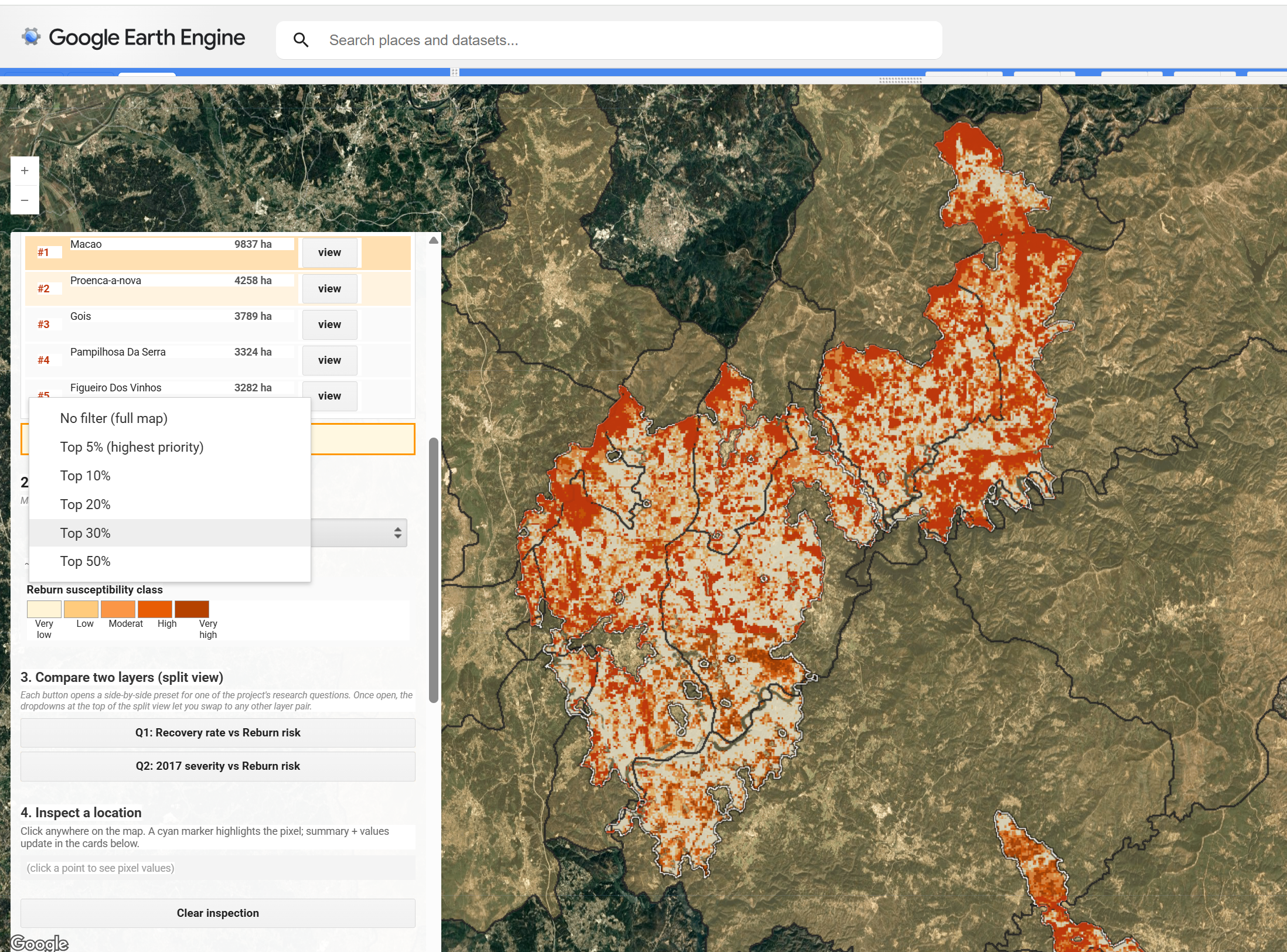Choose No filter (full map)
The width and height of the screenshot is (1287, 952).
tap(113, 418)
